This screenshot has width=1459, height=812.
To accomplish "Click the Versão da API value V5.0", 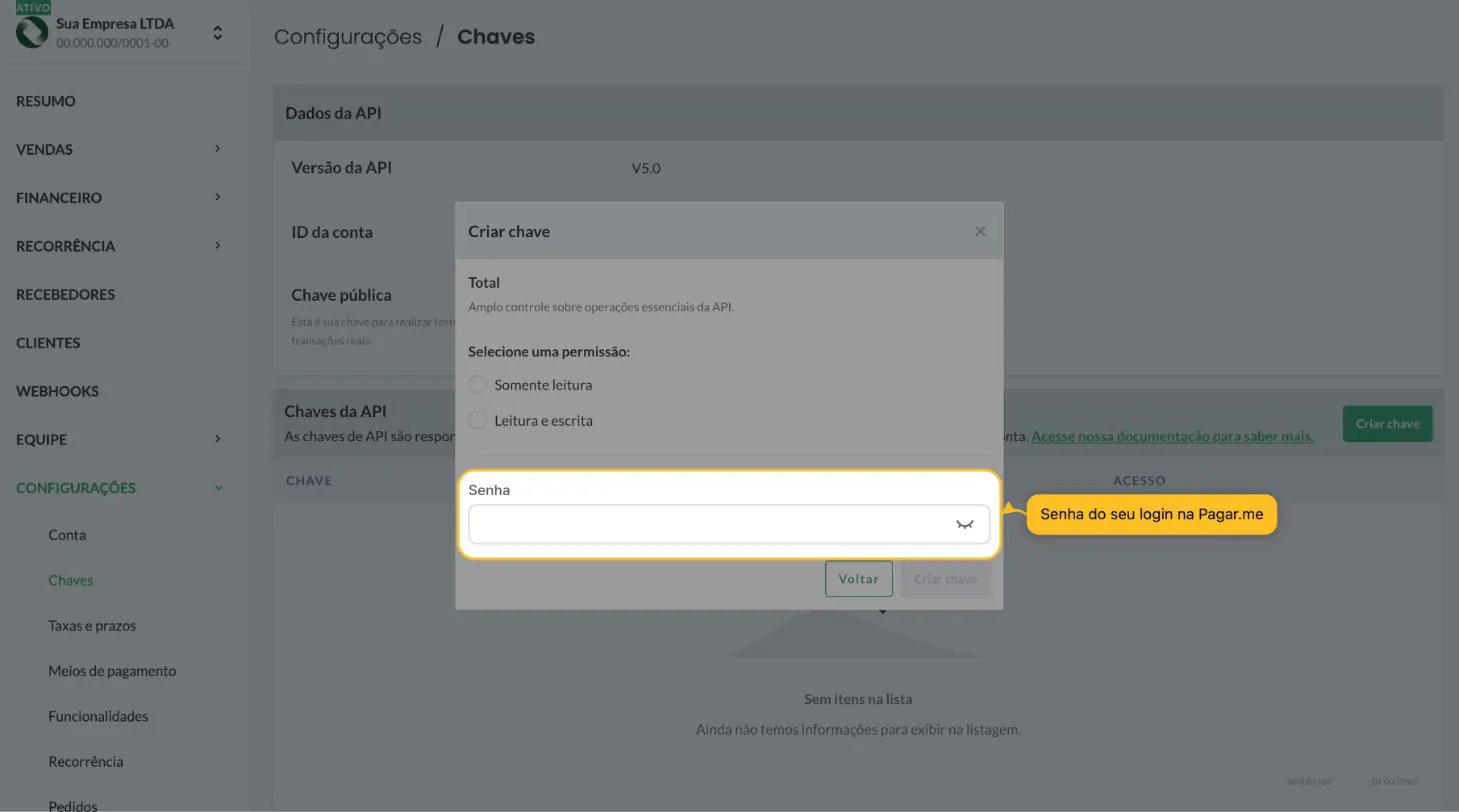I will tap(646, 168).
